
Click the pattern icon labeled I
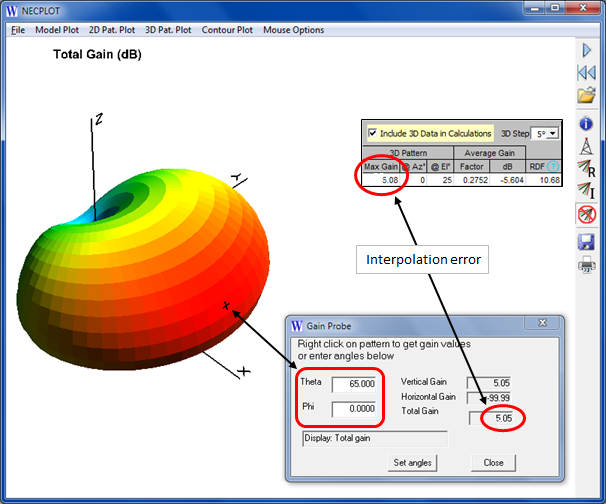pyautogui.click(x=587, y=191)
